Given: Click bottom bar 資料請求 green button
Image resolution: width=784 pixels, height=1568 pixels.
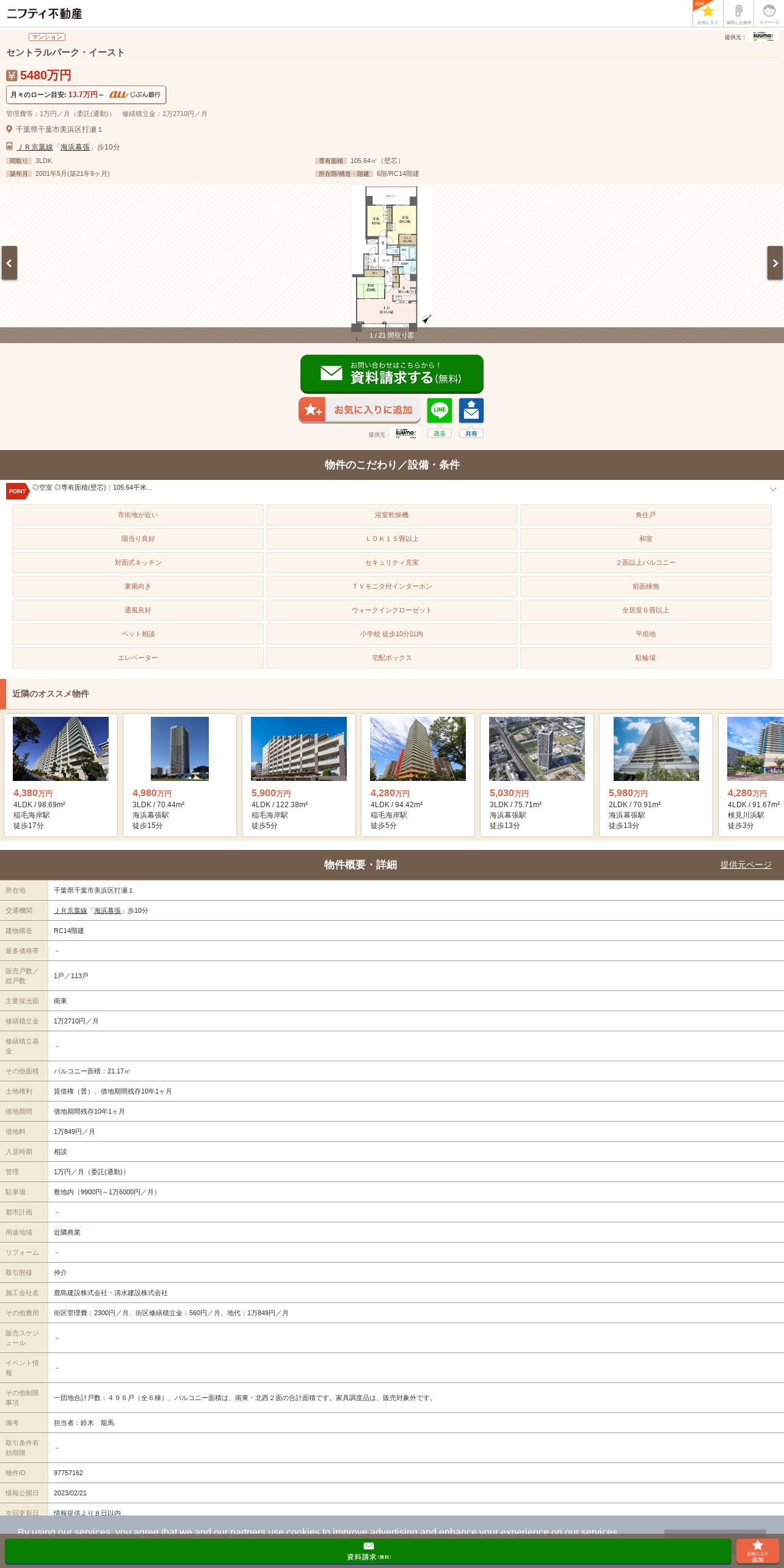Looking at the screenshot, I should click(x=368, y=1552).
